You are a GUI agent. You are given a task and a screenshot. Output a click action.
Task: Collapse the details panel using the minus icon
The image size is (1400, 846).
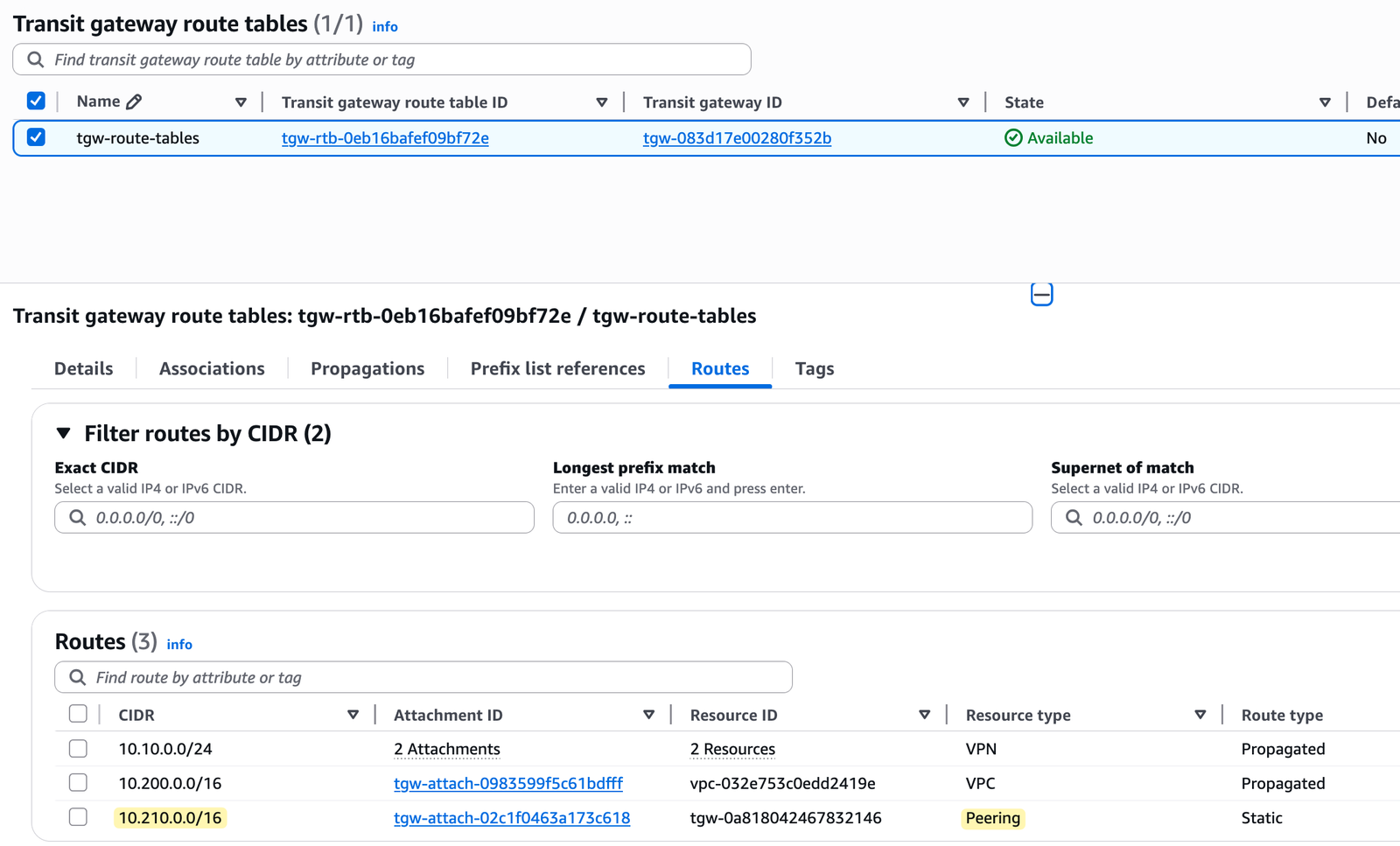click(1041, 295)
